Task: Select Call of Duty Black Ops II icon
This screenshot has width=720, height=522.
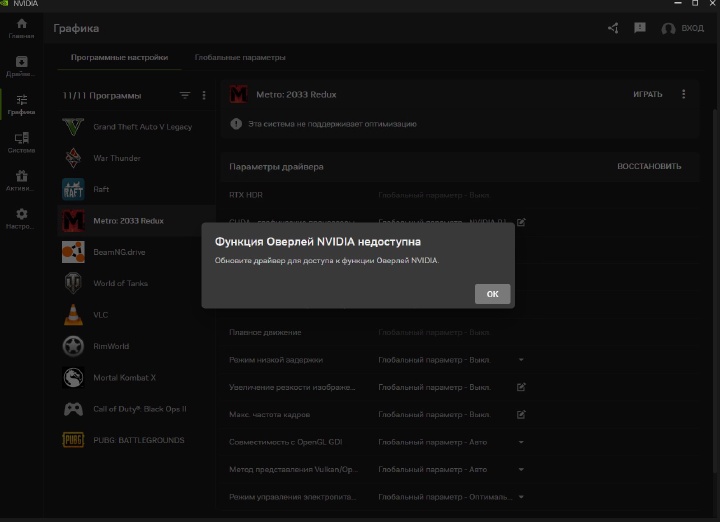Action: (x=73, y=409)
